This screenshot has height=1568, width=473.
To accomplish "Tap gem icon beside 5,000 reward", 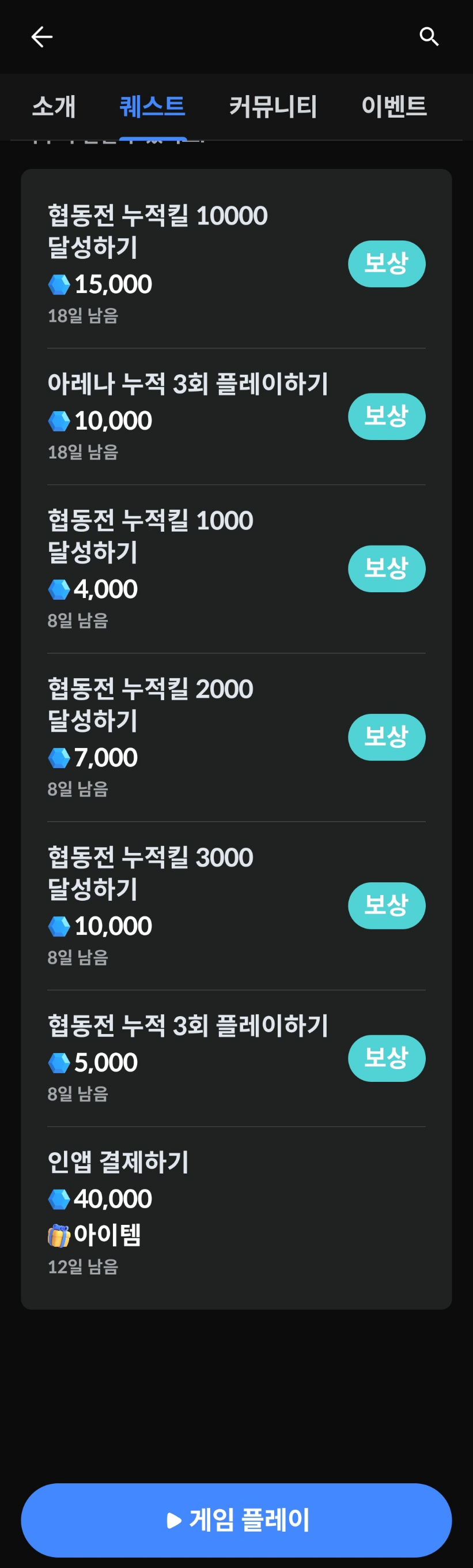I will [59, 1063].
